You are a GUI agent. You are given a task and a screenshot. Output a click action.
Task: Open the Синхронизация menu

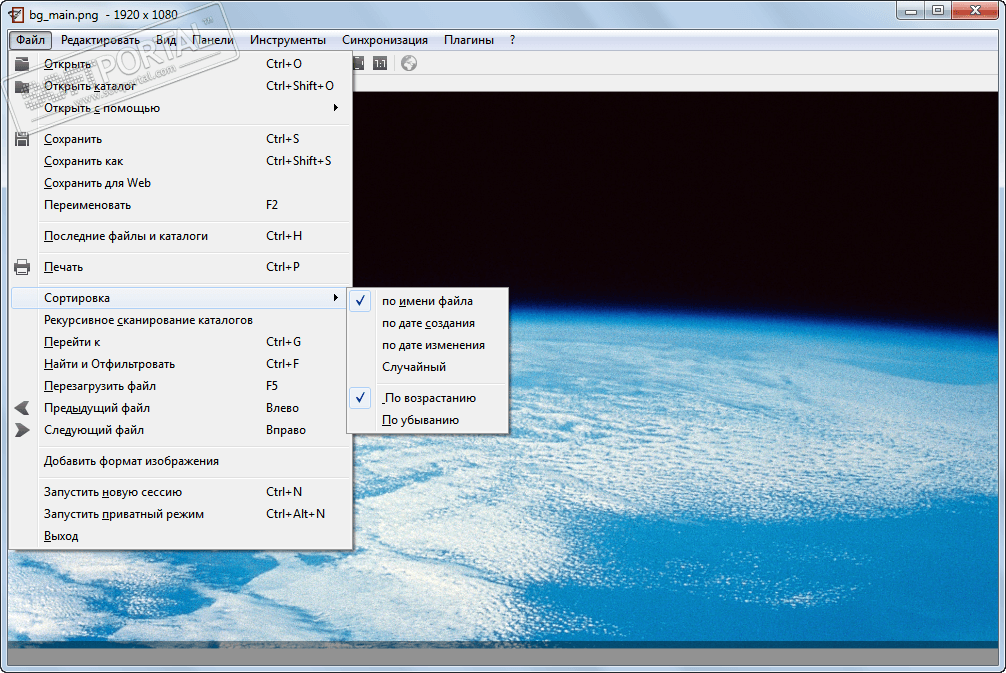point(384,40)
